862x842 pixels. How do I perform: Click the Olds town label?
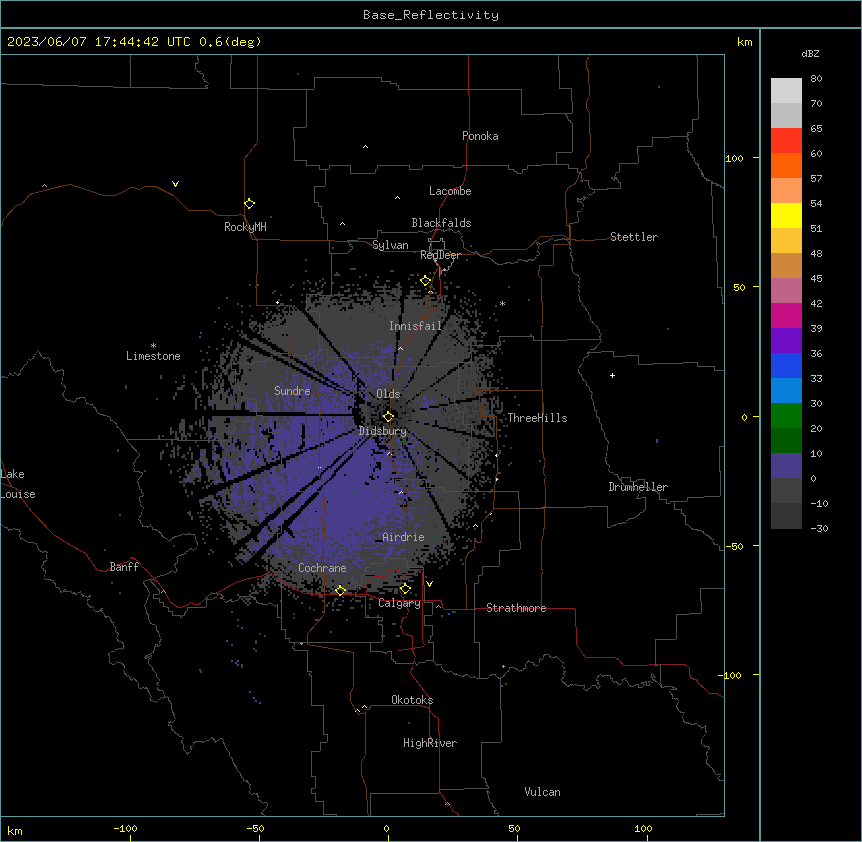click(388, 394)
